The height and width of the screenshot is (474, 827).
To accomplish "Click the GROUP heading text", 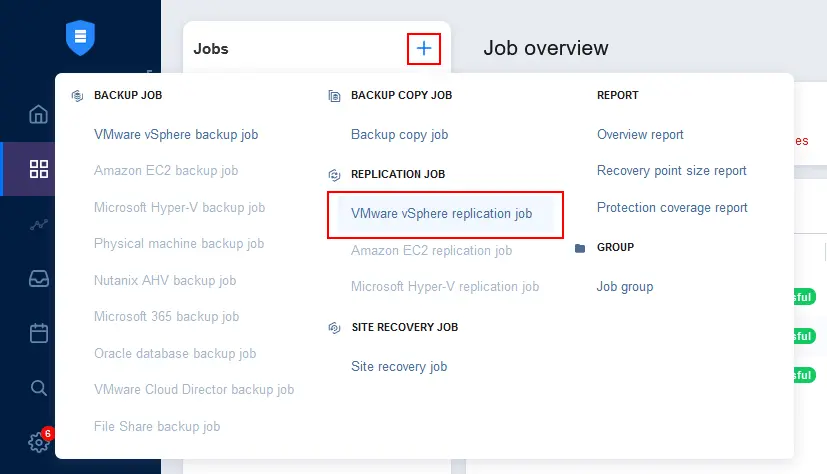I will pos(616,247).
